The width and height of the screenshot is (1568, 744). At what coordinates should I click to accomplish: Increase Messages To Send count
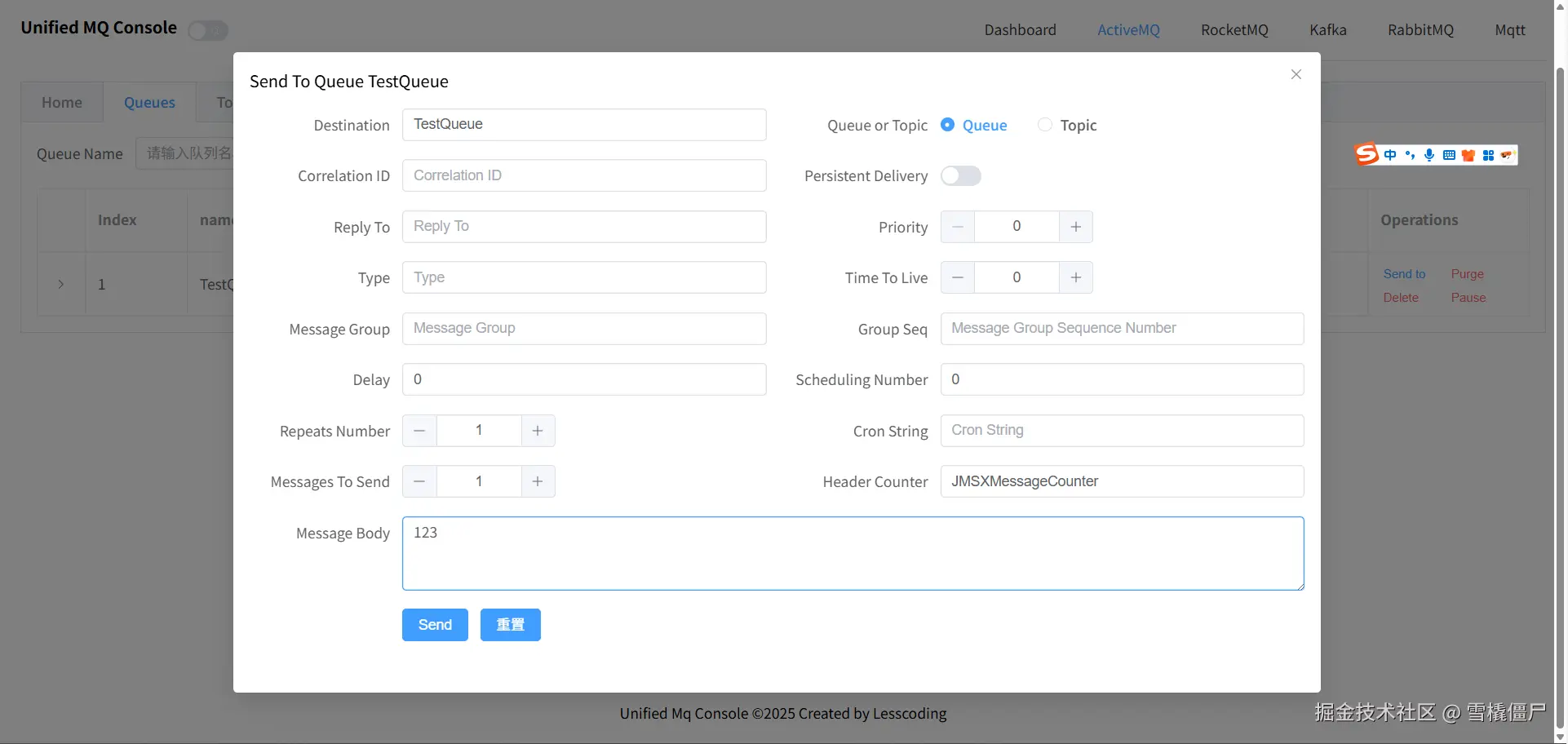tap(538, 481)
